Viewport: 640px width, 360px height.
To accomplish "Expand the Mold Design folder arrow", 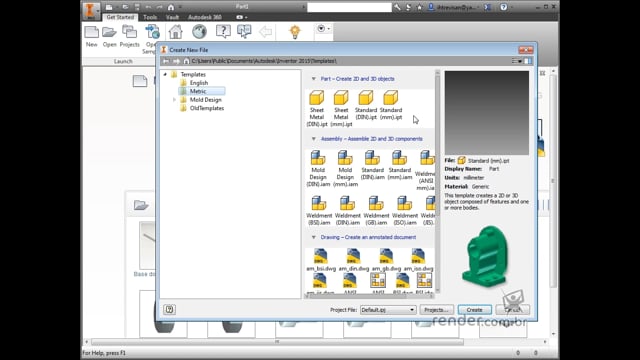I will coord(174,100).
